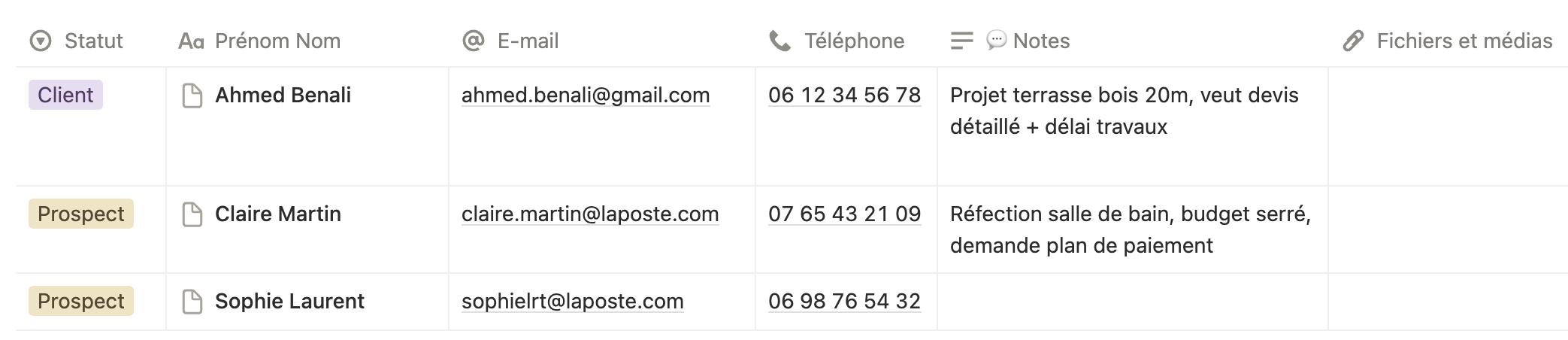Image resolution: width=1568 pixels, height=340 pixels.
Task: Click the empty Notes cell for Sophie Laurent
Action: [x=1131, y=302]
